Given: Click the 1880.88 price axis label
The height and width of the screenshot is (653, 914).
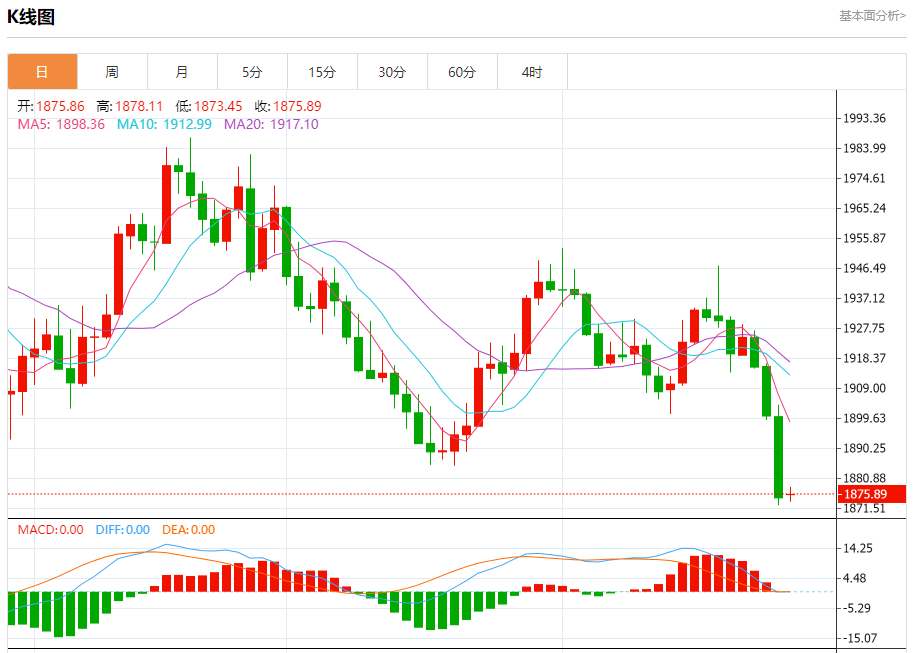Looking at the screenshot, I should (x=864, y=478).
